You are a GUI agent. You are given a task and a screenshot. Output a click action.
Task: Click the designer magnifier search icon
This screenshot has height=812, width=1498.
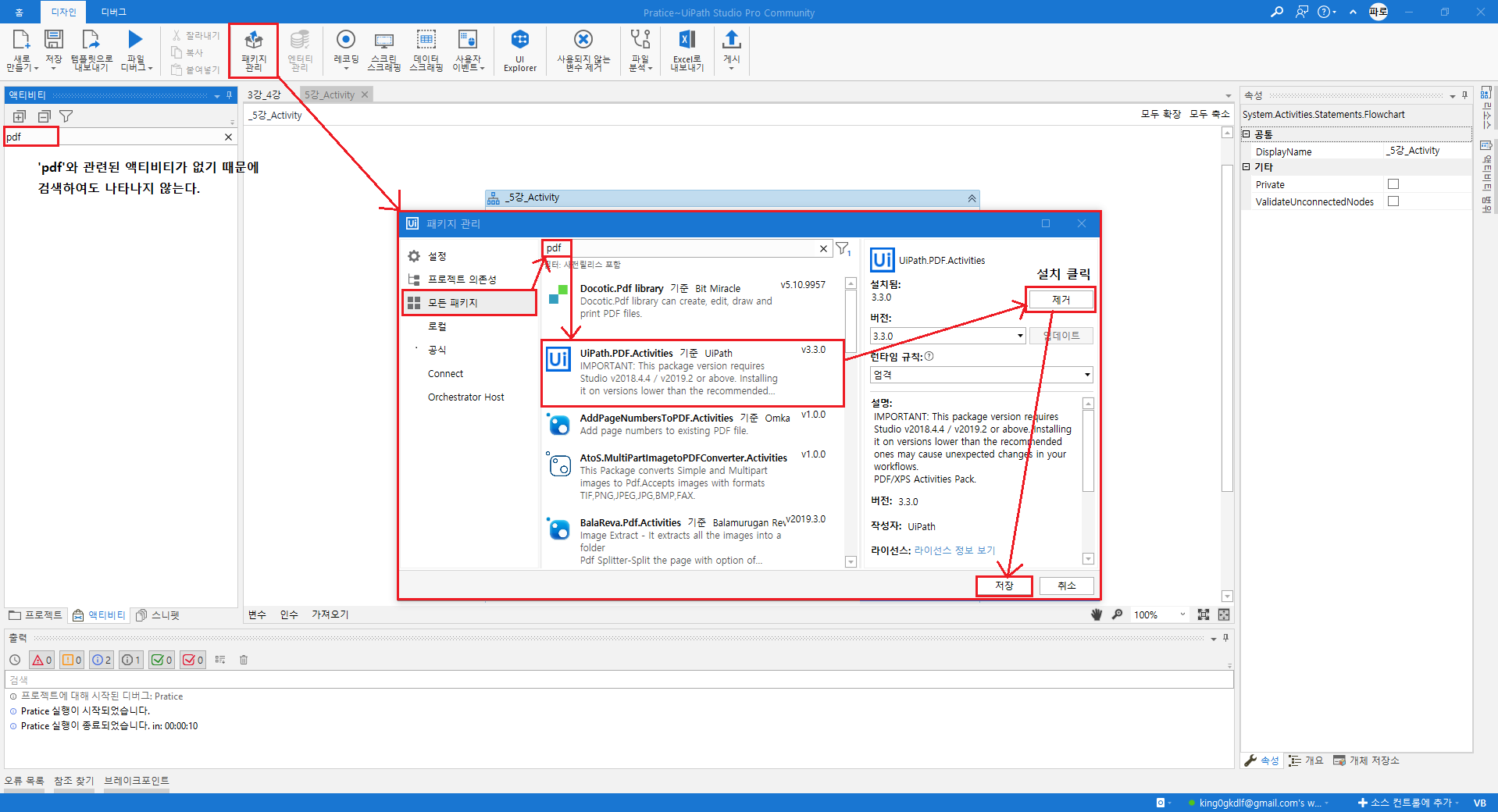click(1118, 614)
